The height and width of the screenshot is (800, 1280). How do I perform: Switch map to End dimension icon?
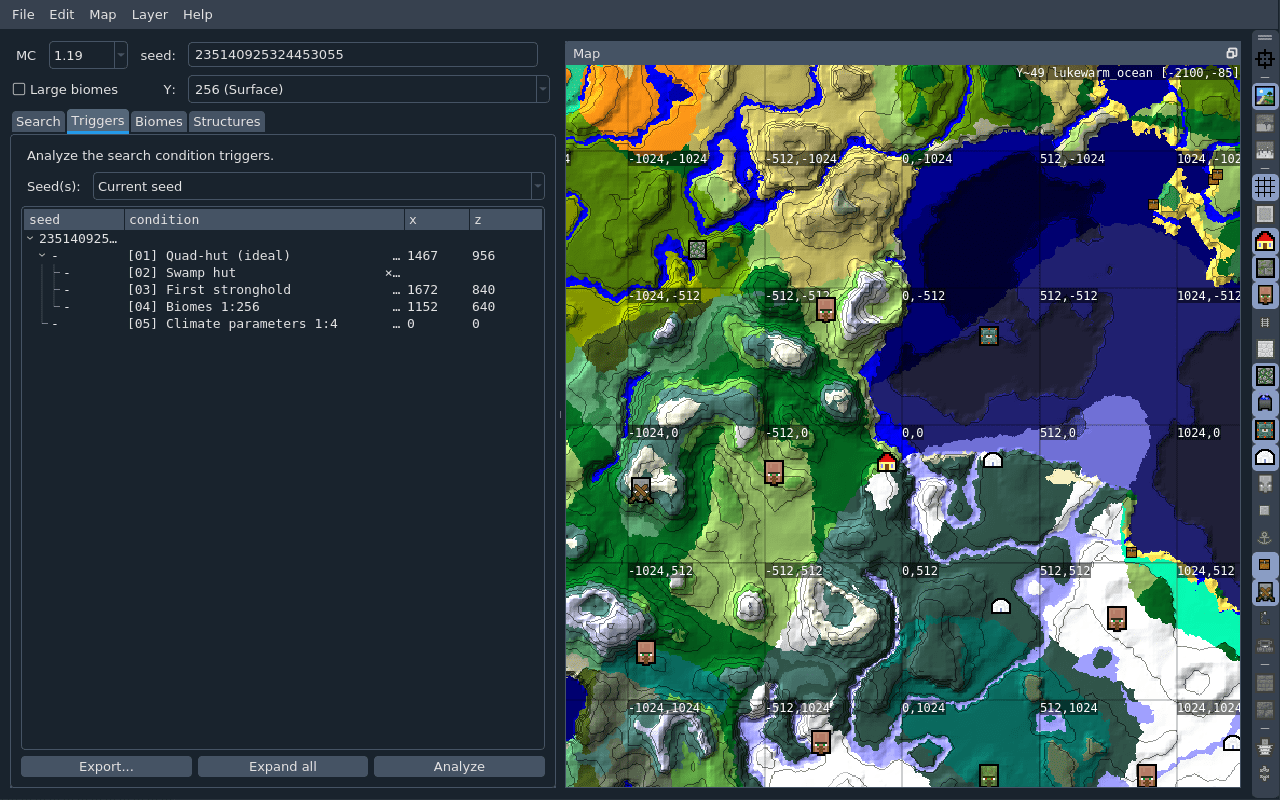(1264, 151)
